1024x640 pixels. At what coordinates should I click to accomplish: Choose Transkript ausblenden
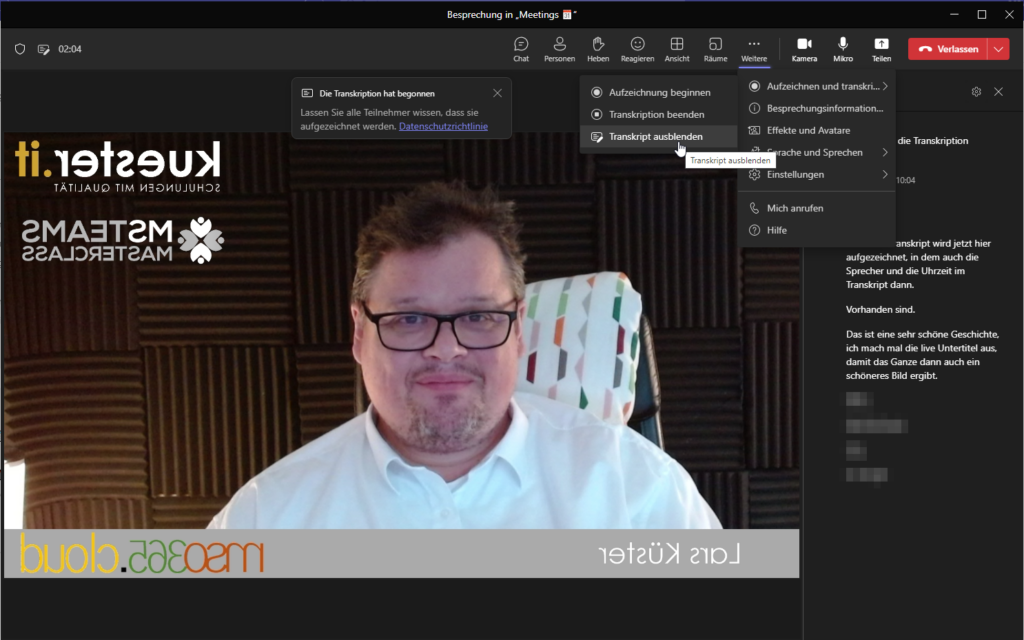point(659,136)
